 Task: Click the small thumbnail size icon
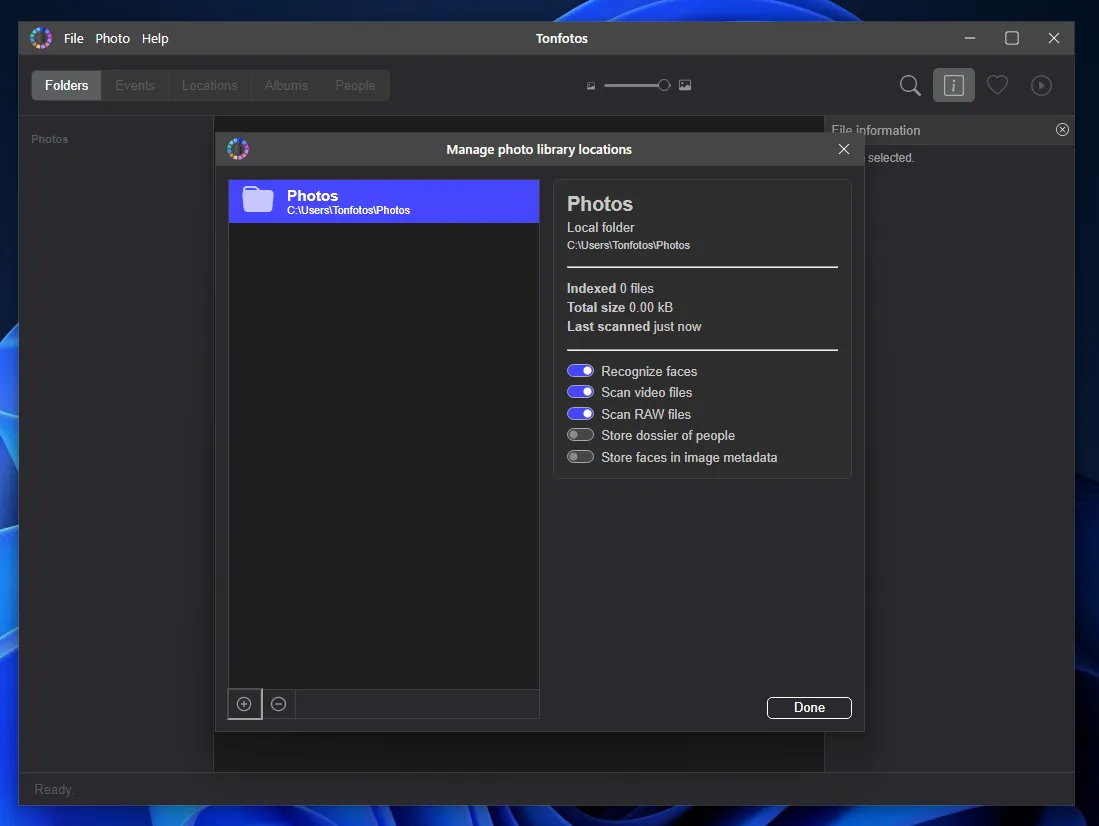point(591,86)
